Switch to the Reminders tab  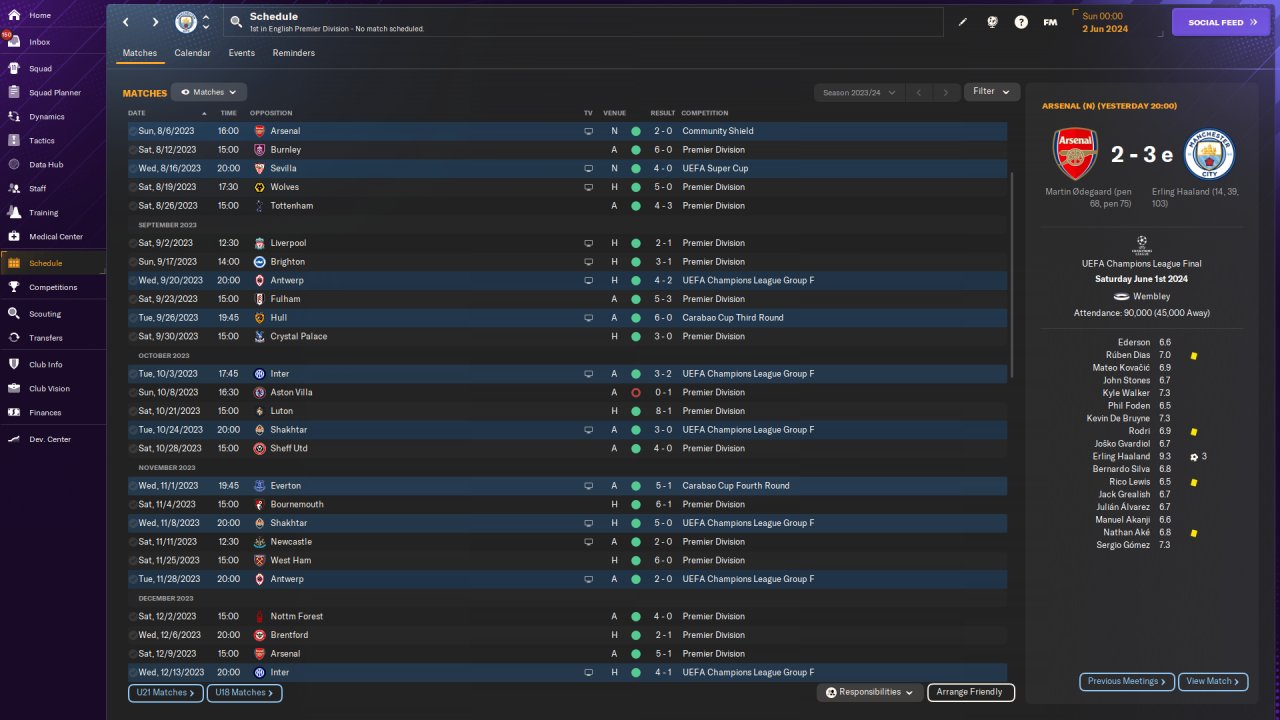tap(294, 53)
